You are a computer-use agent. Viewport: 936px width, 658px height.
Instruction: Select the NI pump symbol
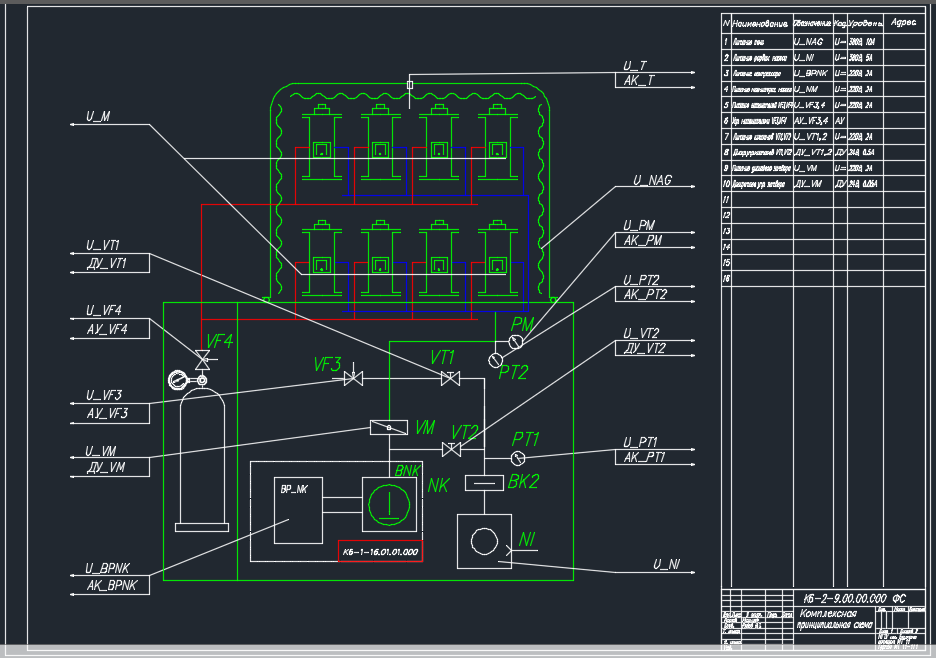click(484, 541)
